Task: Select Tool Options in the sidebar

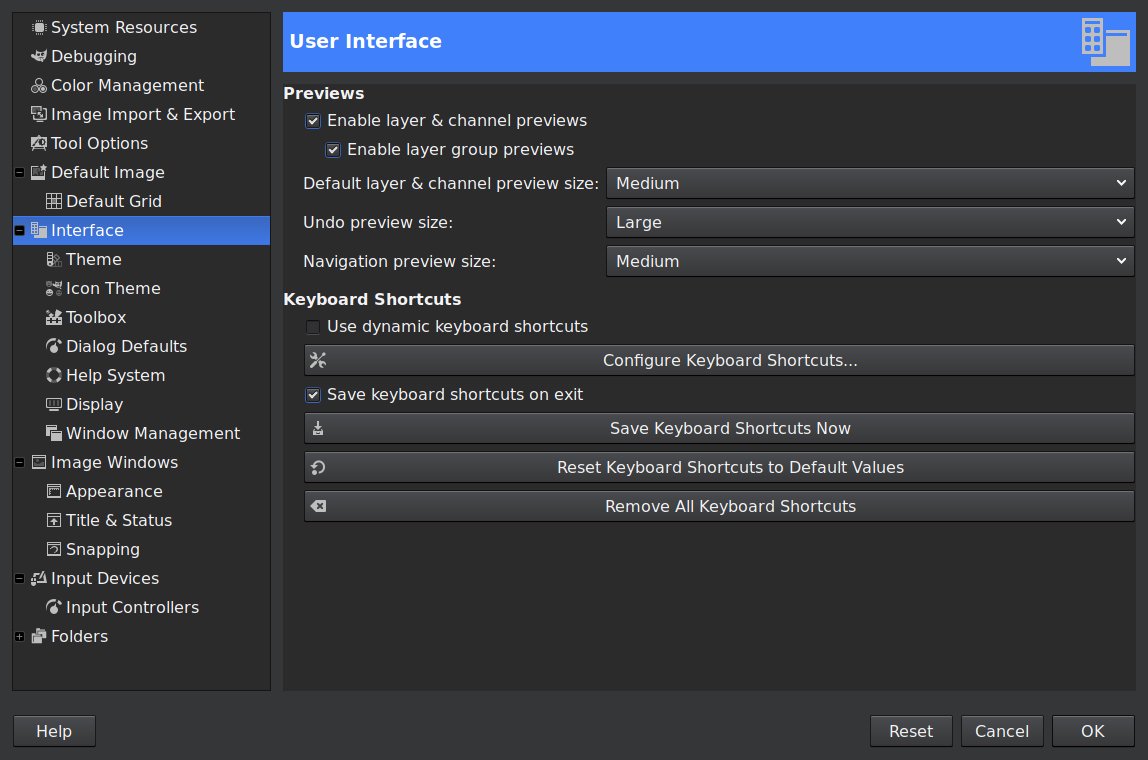Action: click(99, 144)
